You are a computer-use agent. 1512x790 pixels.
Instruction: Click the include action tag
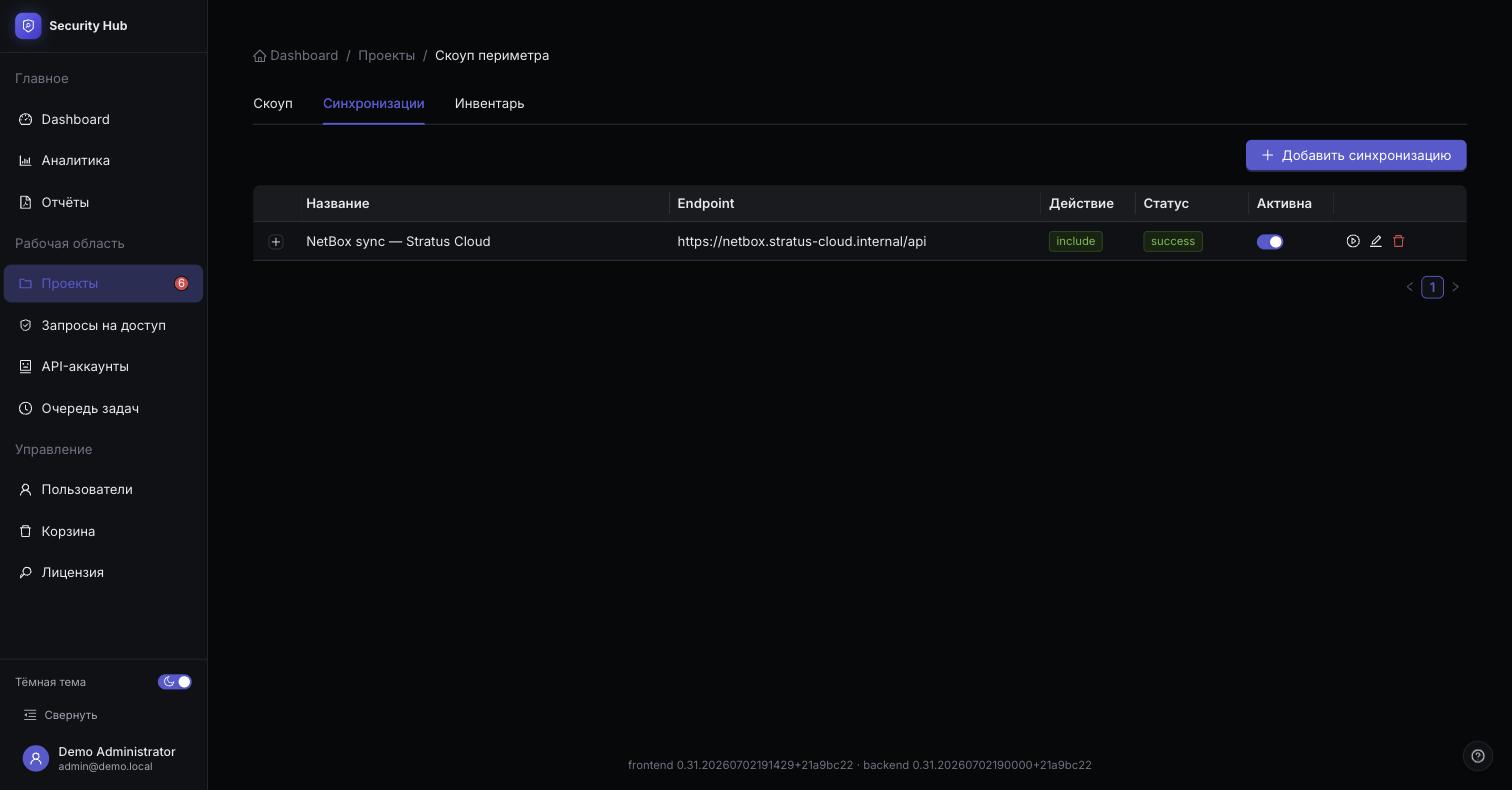coord(1076,241)
